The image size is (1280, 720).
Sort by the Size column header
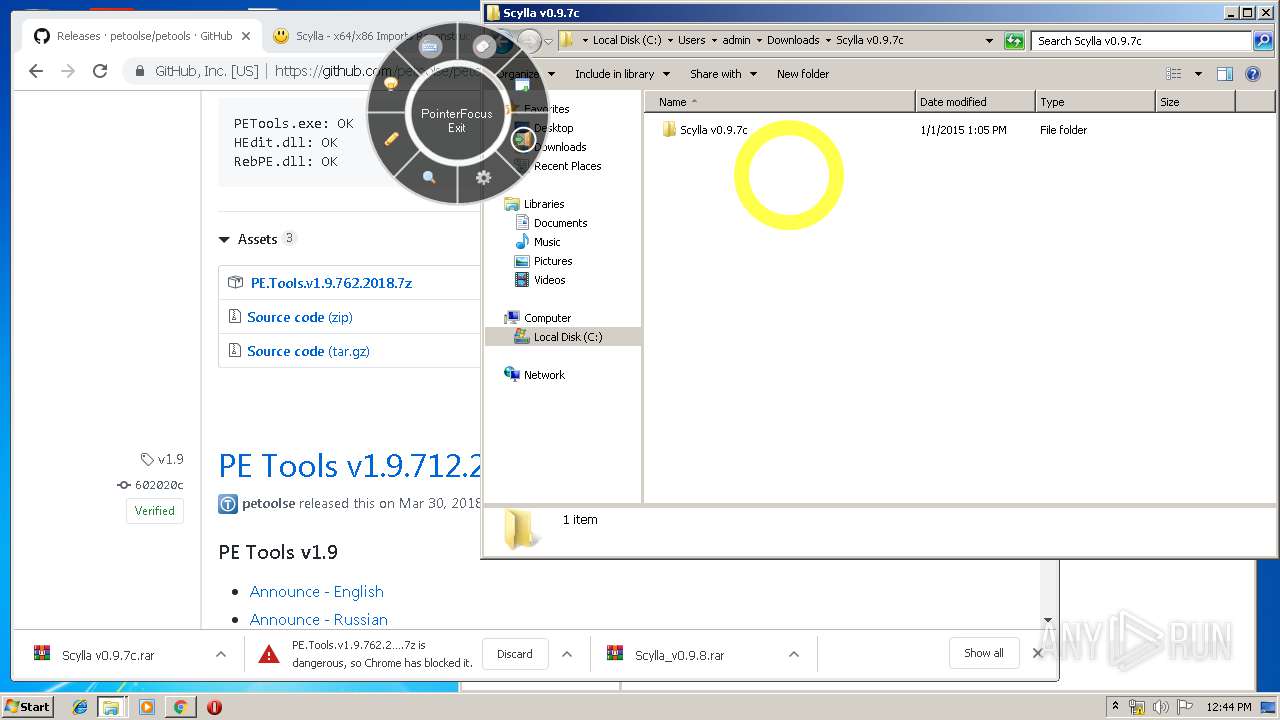pos(1195,102)
